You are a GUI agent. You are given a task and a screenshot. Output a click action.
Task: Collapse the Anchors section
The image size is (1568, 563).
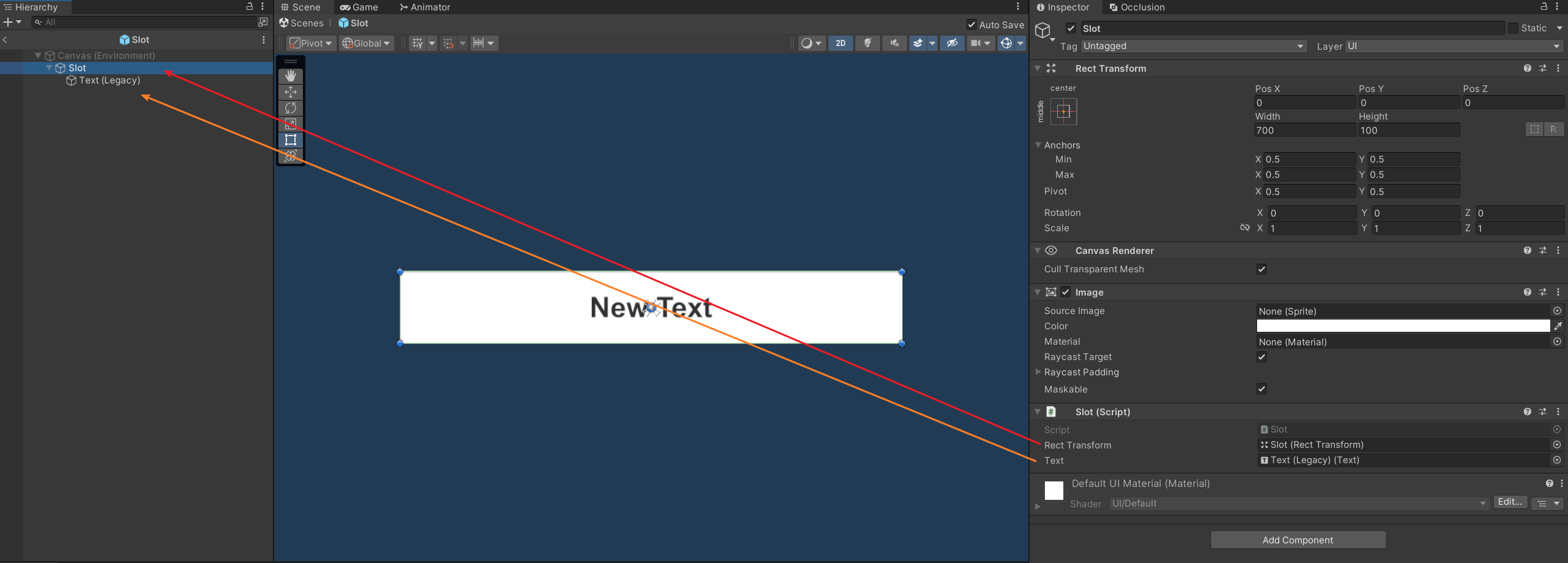(1038, 145)
